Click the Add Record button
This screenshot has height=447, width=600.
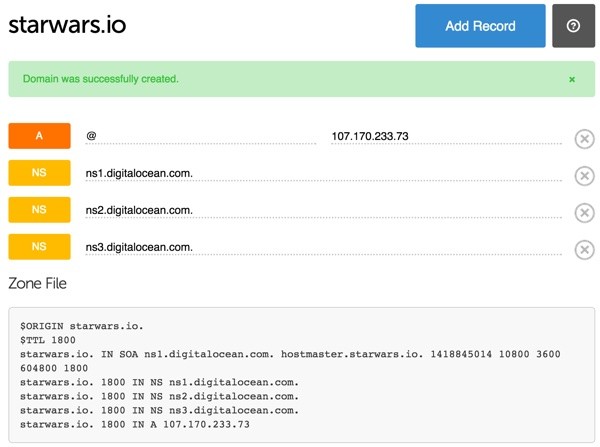[480, 26]
